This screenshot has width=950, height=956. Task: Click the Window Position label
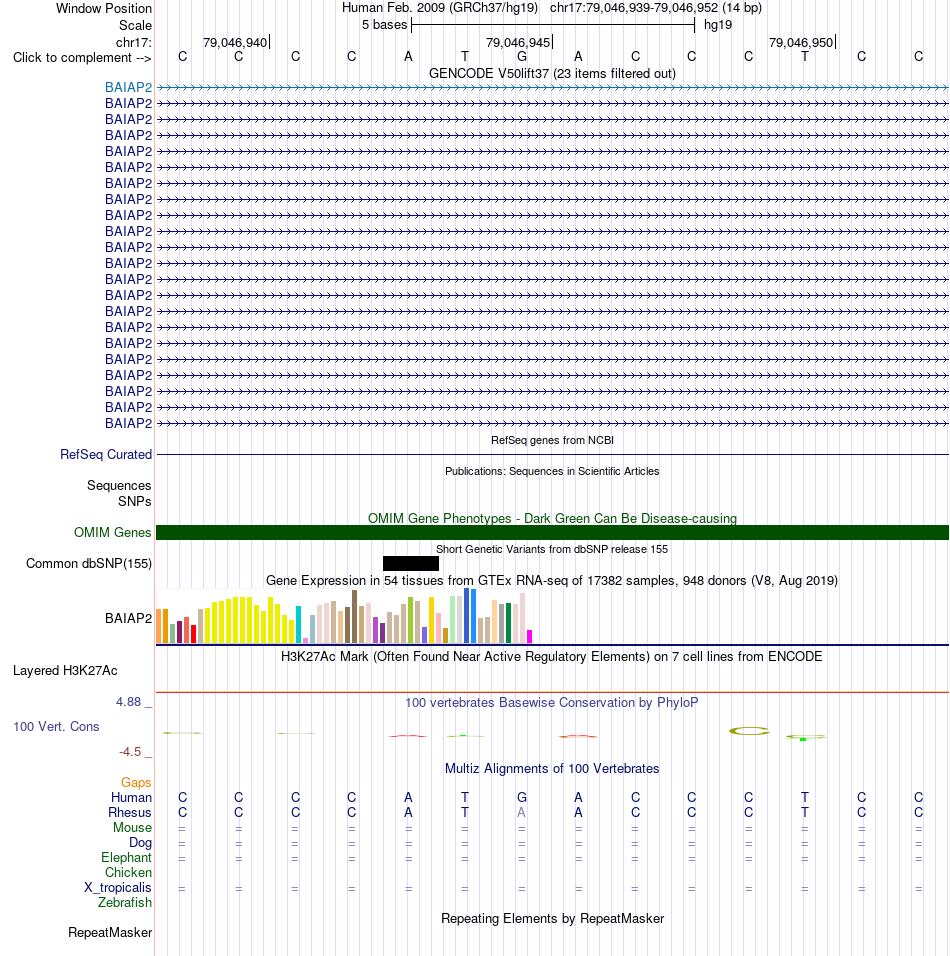[104, 9]
